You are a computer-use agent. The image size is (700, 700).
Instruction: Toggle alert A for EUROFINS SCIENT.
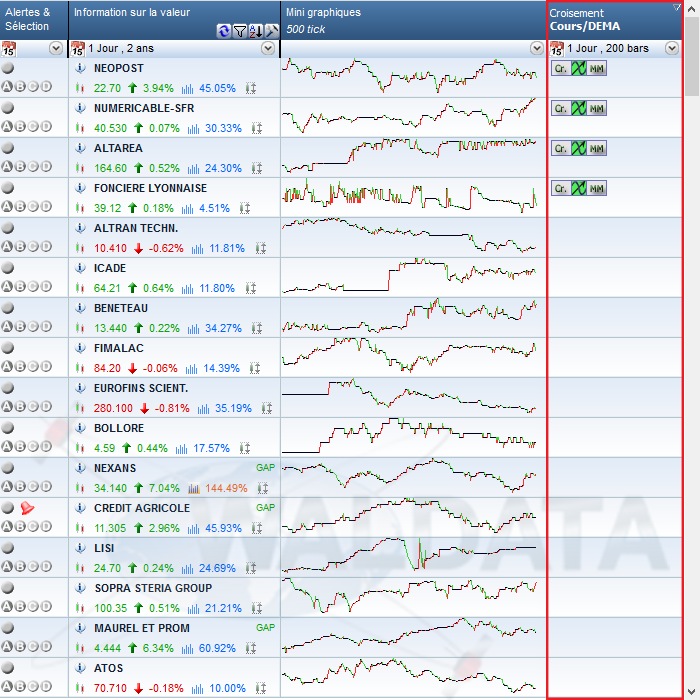click(7, 406)
